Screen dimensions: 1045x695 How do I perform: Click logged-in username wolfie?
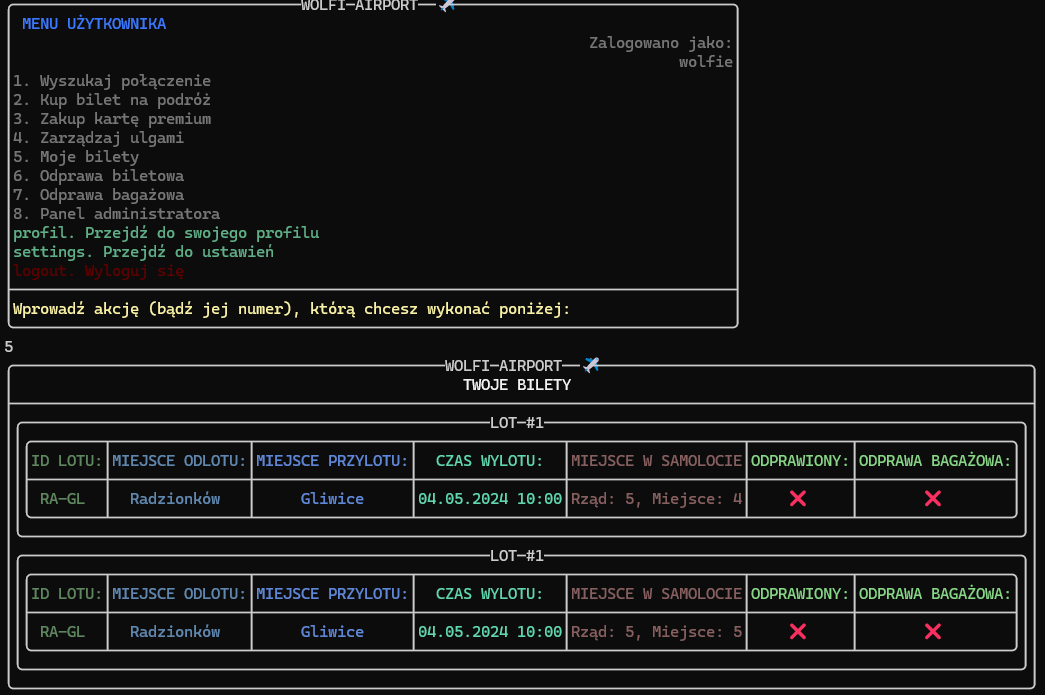(706, 62)
